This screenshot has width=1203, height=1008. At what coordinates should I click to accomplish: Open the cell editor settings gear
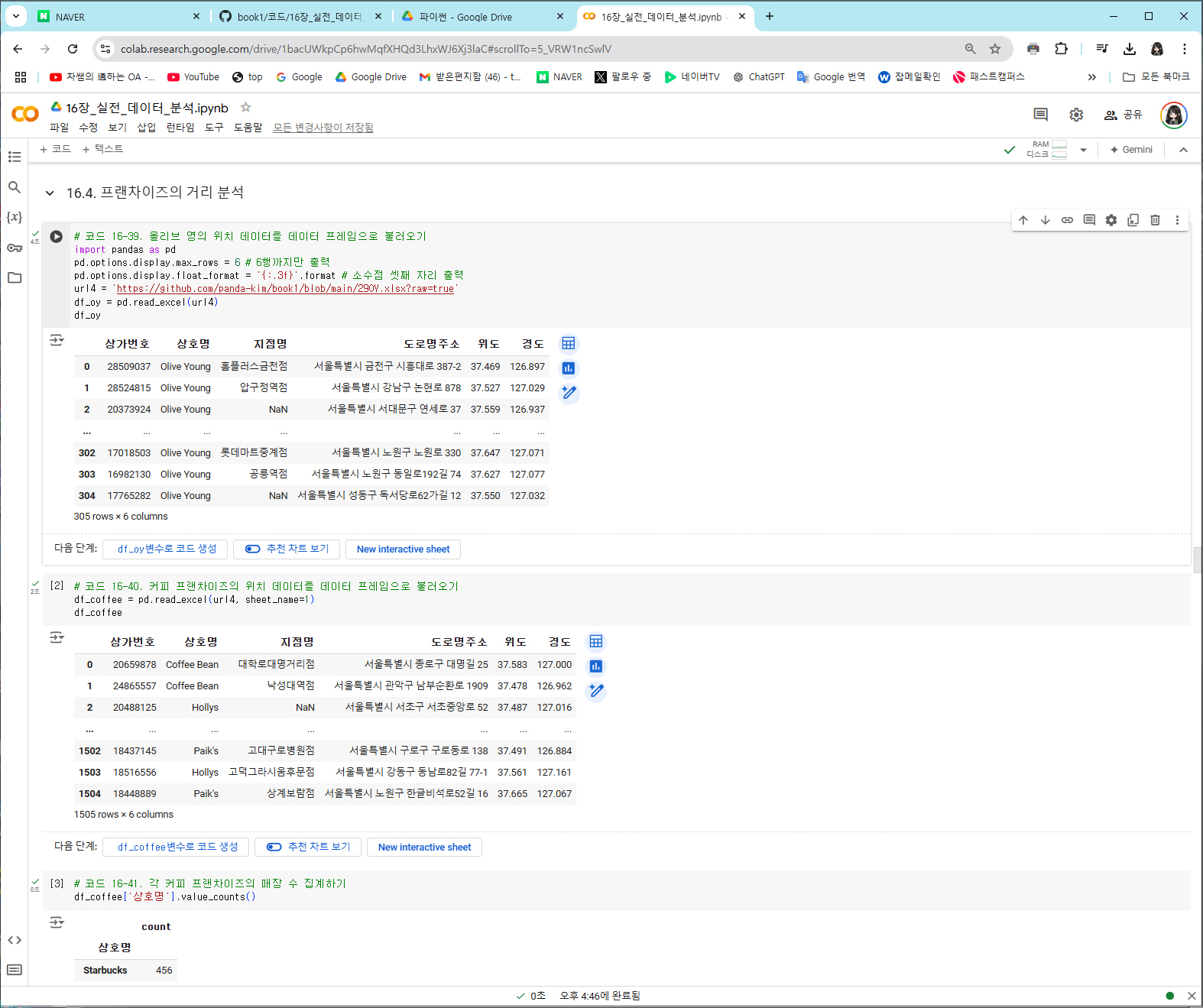(1111, 220)
